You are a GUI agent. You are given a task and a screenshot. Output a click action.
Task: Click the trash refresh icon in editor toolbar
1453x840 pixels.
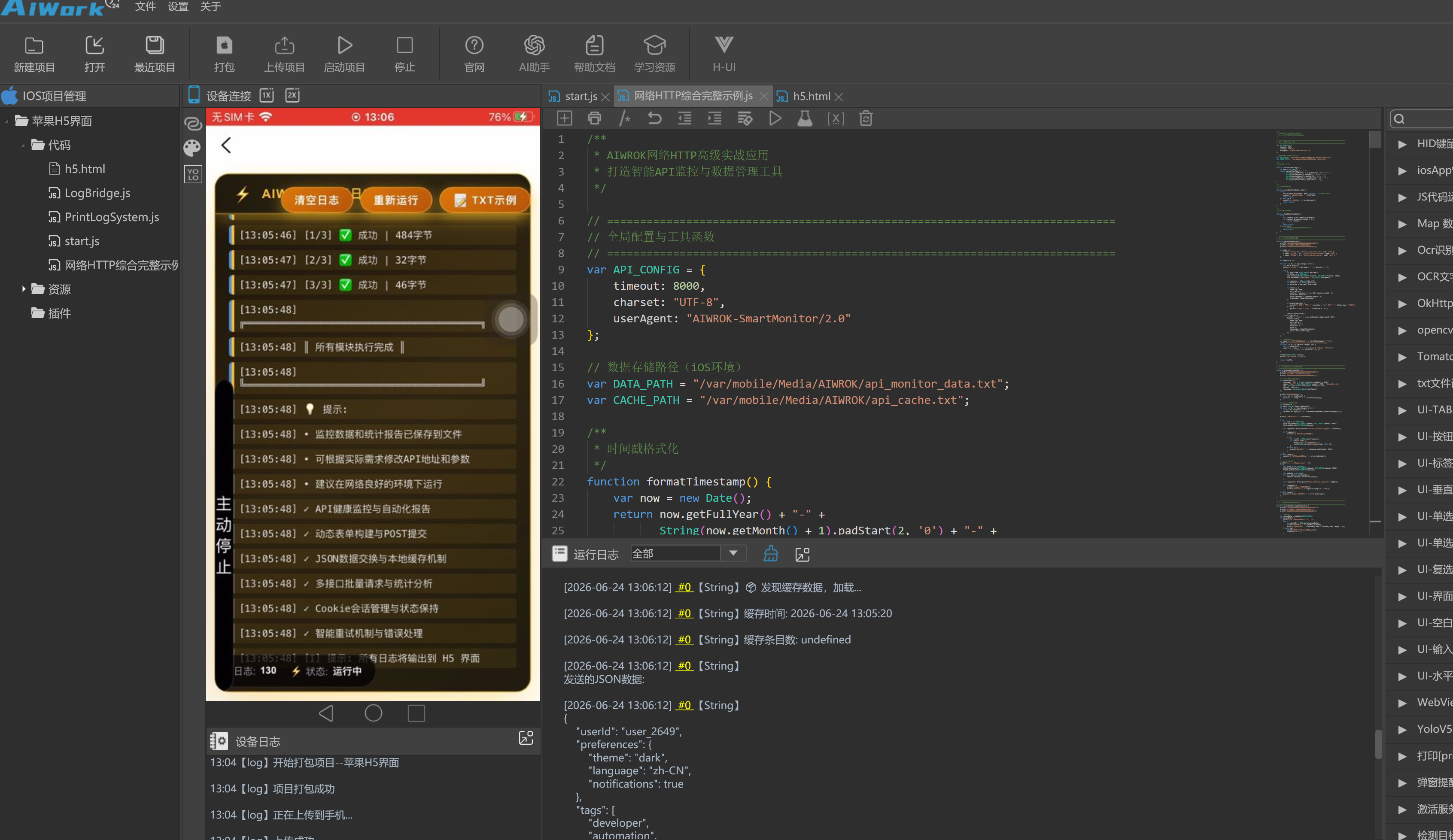866,119
